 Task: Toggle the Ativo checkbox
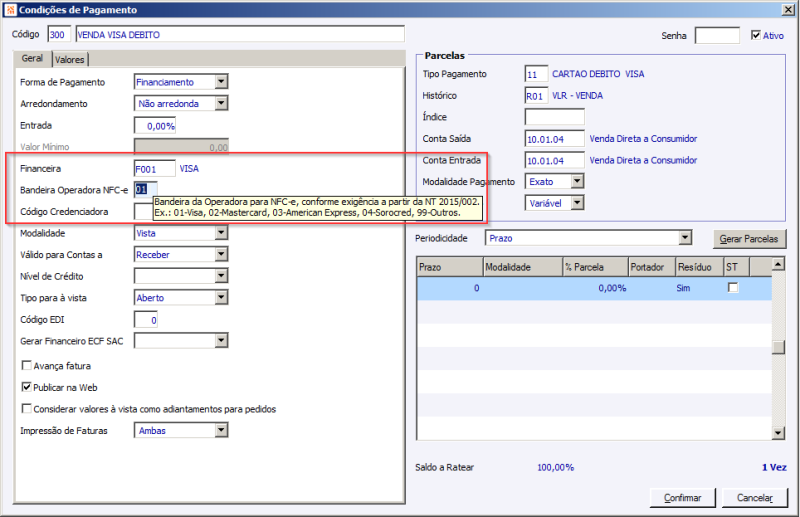756,35
